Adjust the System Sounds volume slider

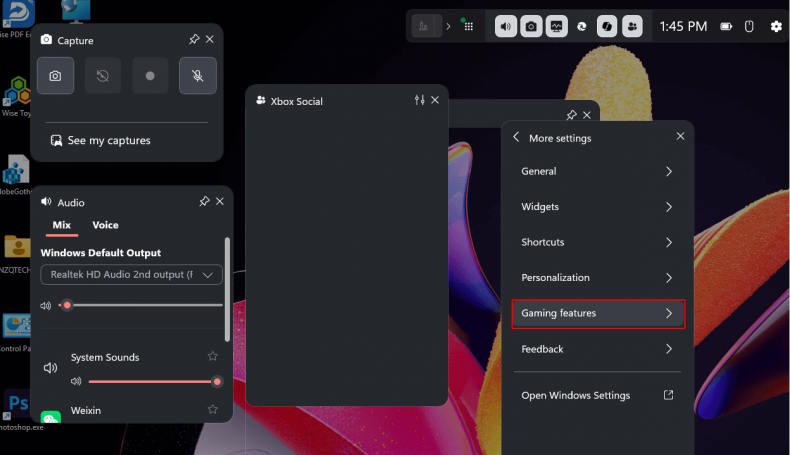tap(154, 381)
